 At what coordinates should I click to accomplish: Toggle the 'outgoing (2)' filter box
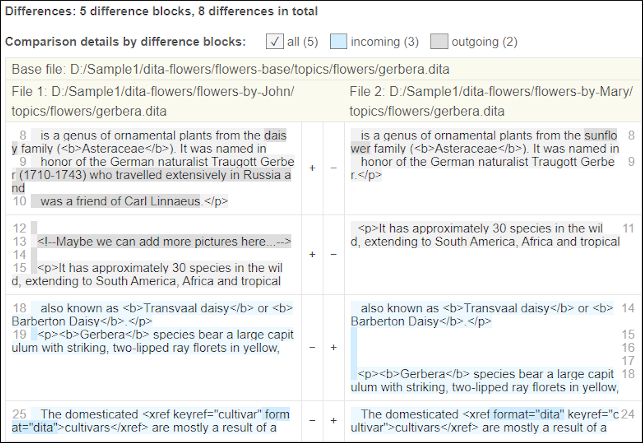(x=439, y=41)
